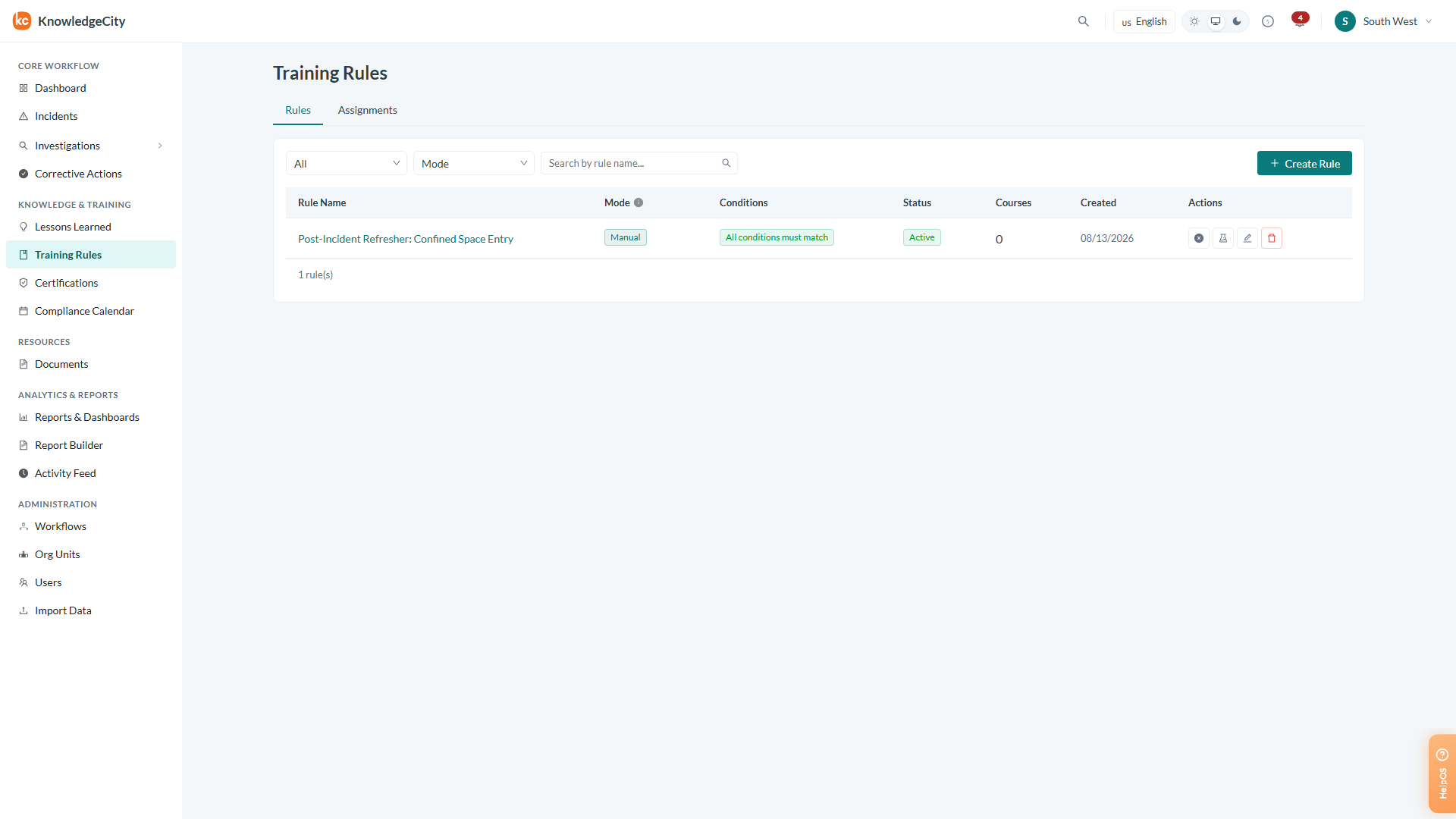Open the South West account dropdown arrow
The height and width of the screenshot is (819, 1456).
[1429, 21]
